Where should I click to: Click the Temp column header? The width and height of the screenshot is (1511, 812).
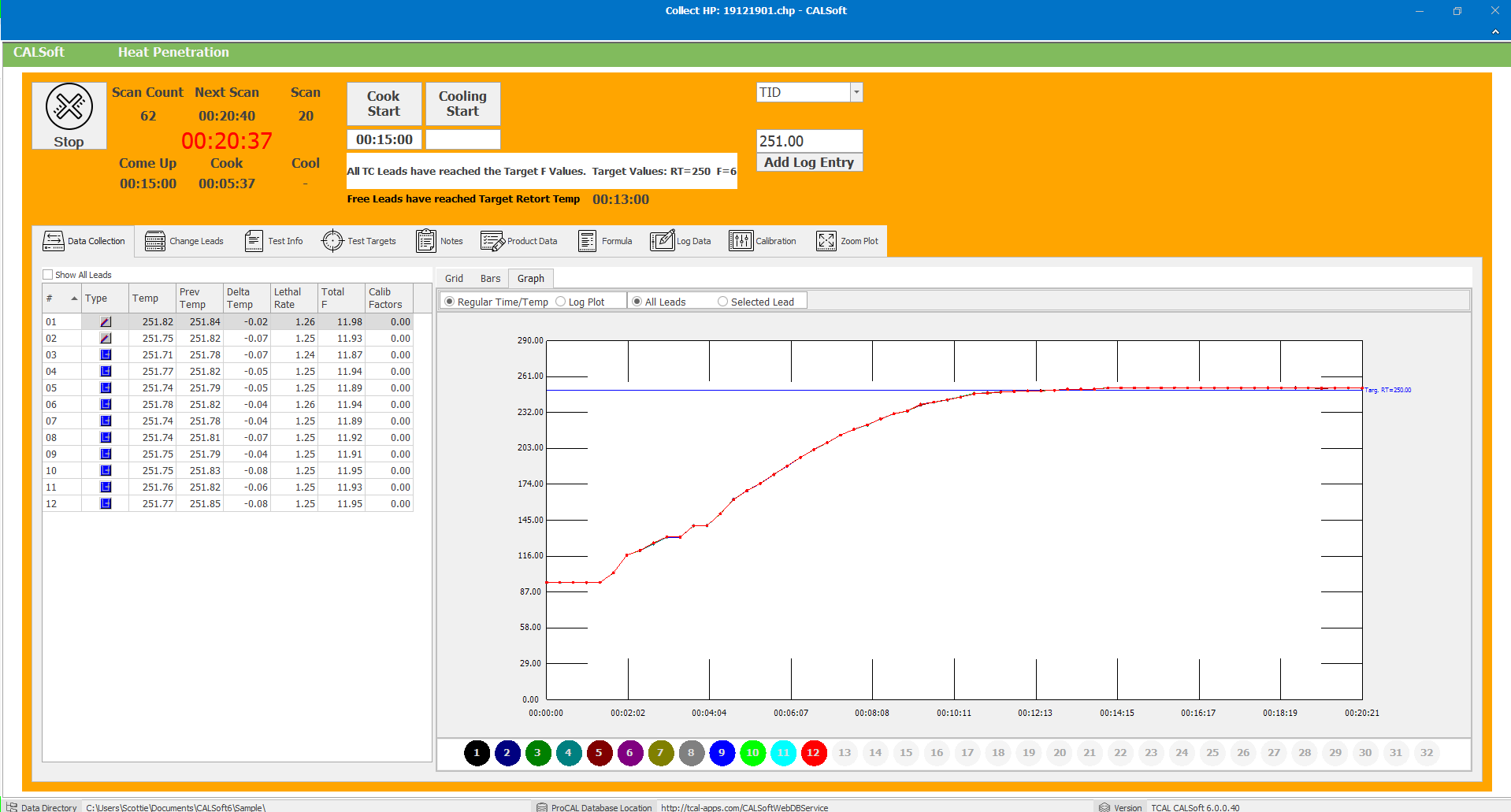152,298
